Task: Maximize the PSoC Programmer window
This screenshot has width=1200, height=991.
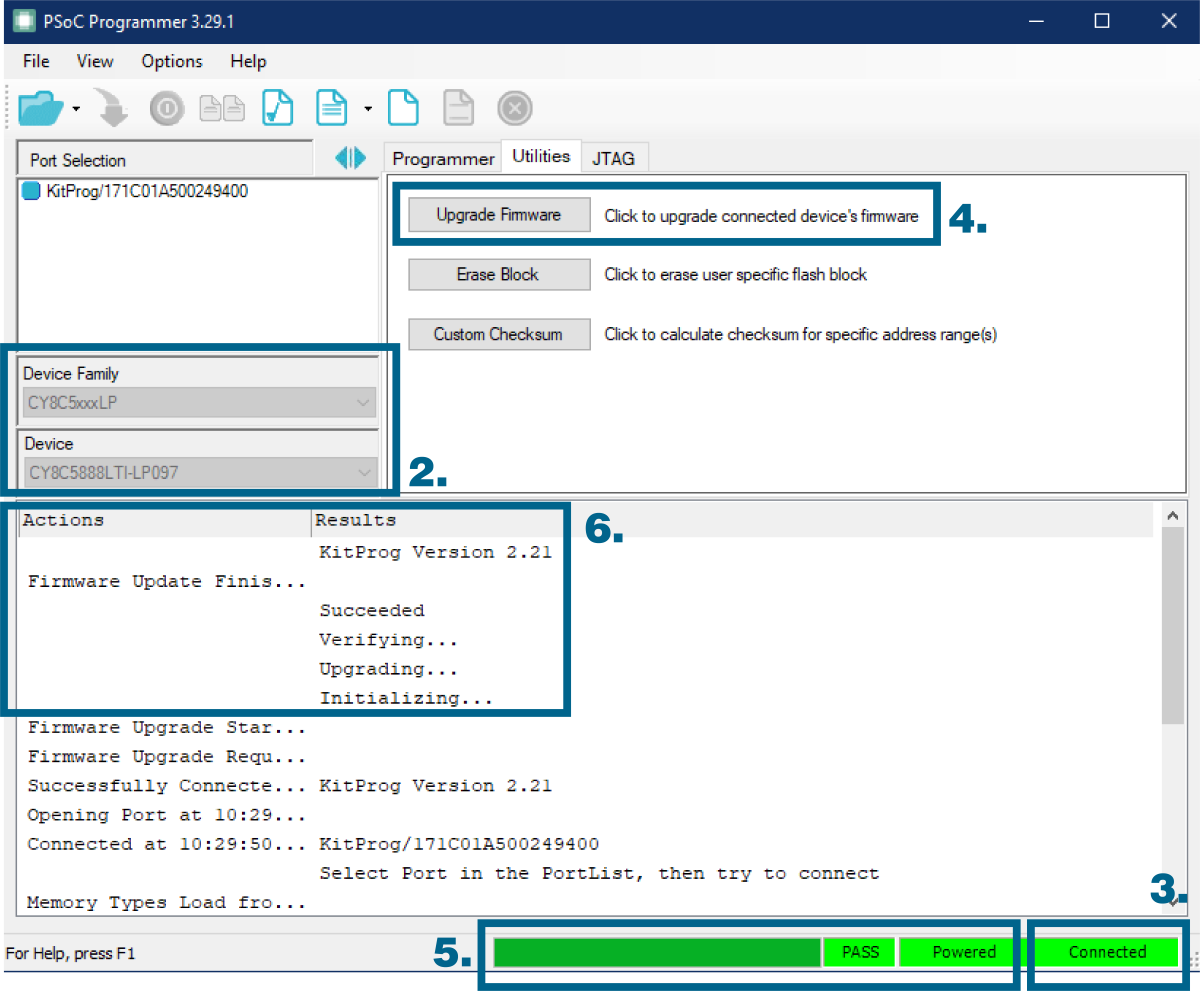Action: (1102, 21)
